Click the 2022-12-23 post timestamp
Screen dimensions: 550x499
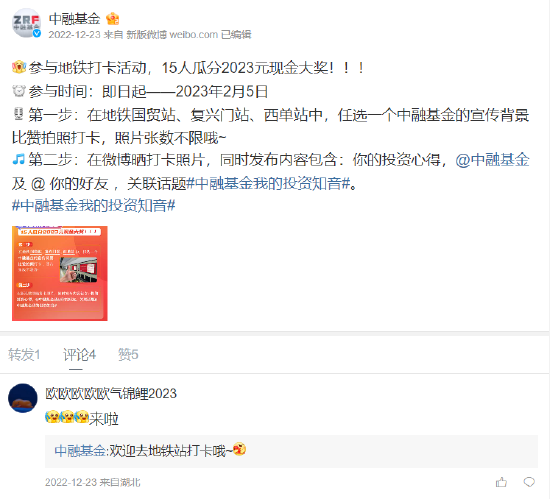[x=74, y=34]
